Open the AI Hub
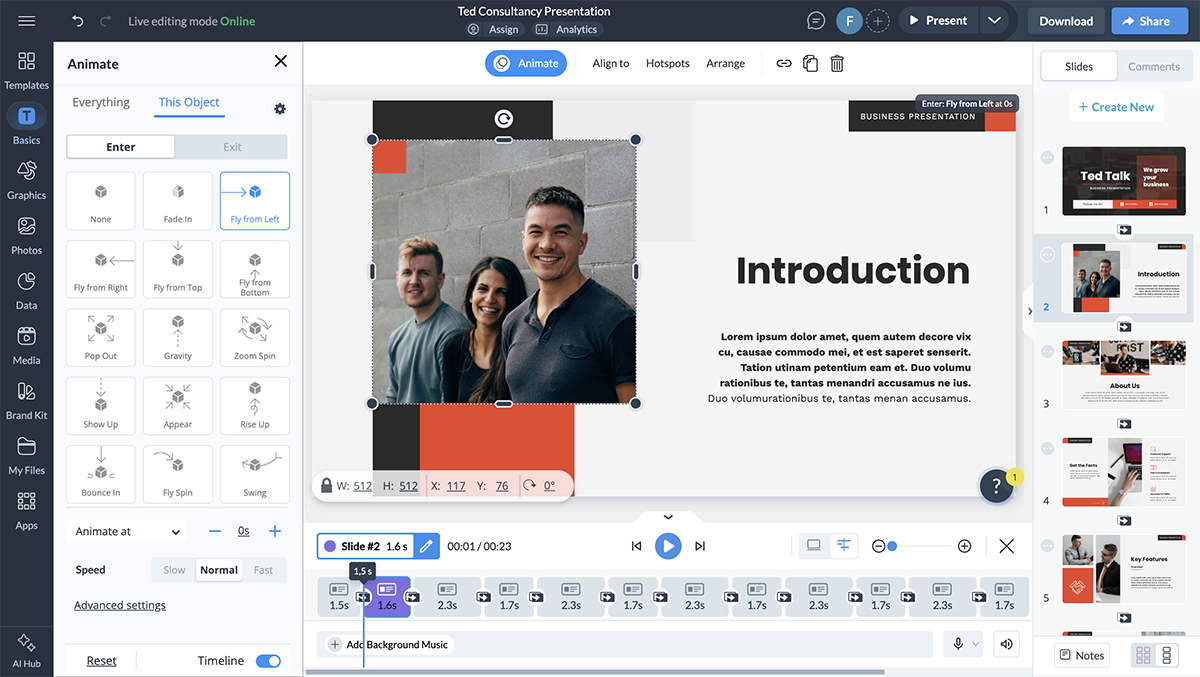 coord(27,649)
